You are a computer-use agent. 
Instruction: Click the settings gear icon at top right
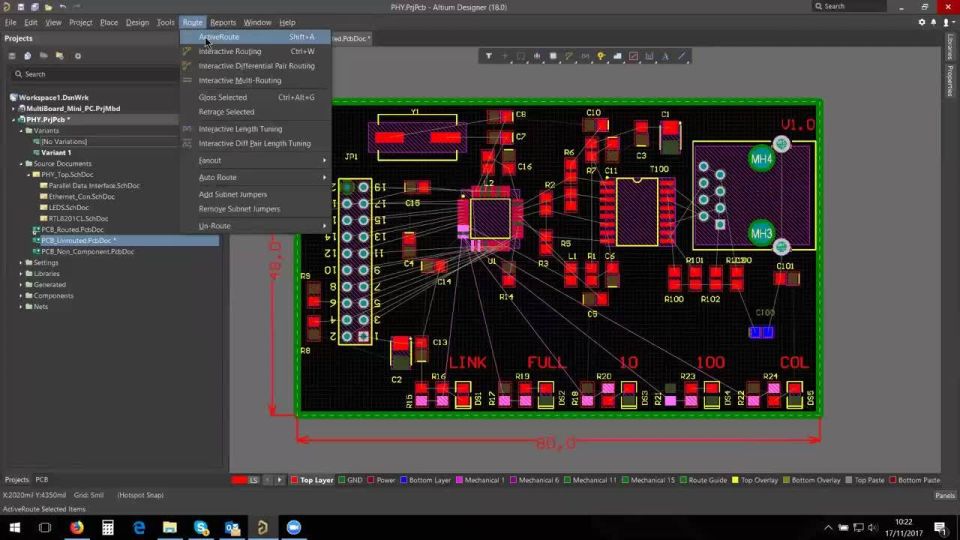pos(921,22)
